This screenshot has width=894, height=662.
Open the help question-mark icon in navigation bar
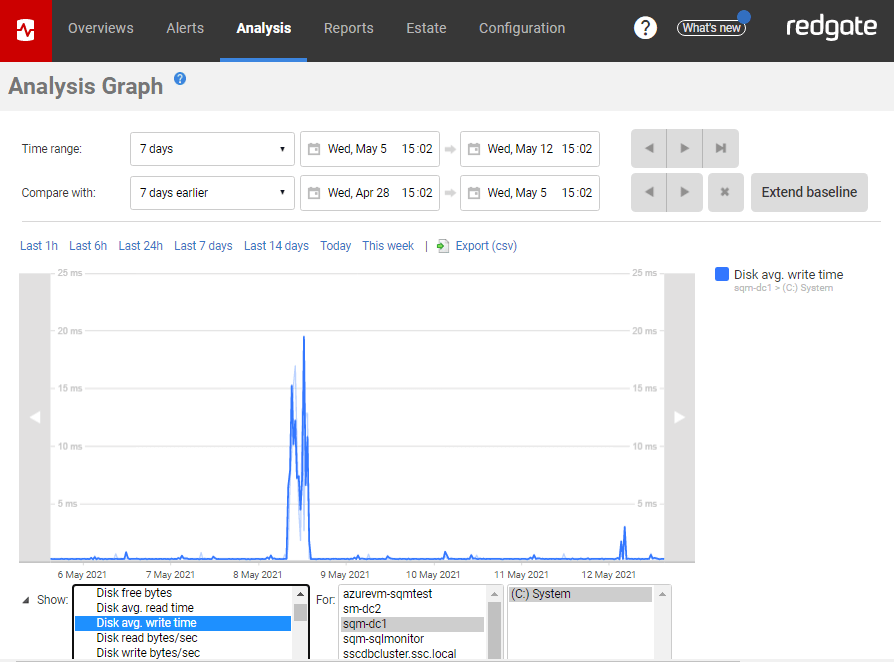pos(645,27)
